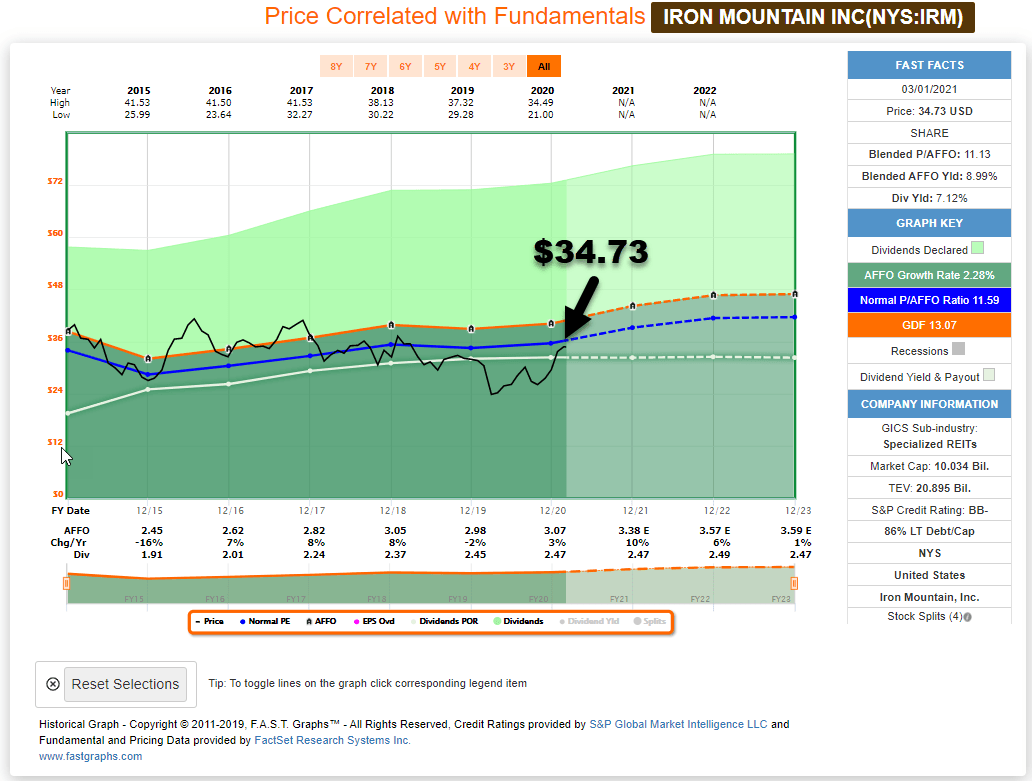Image resolution: width=1032 pixels, height=781 pixels.
Task: Click the COMPANY INFORMATION header
Action: click(x=929, y=404)
